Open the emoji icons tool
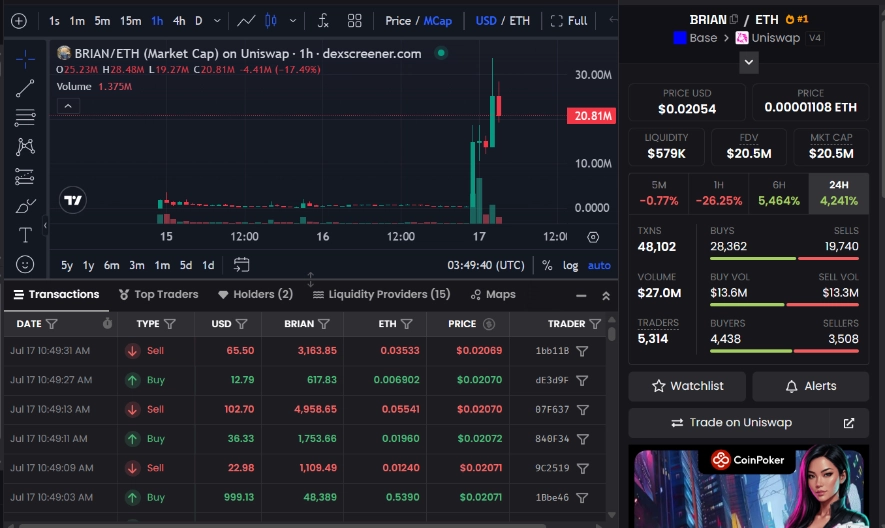885x528 pixels. pos(25,264)
